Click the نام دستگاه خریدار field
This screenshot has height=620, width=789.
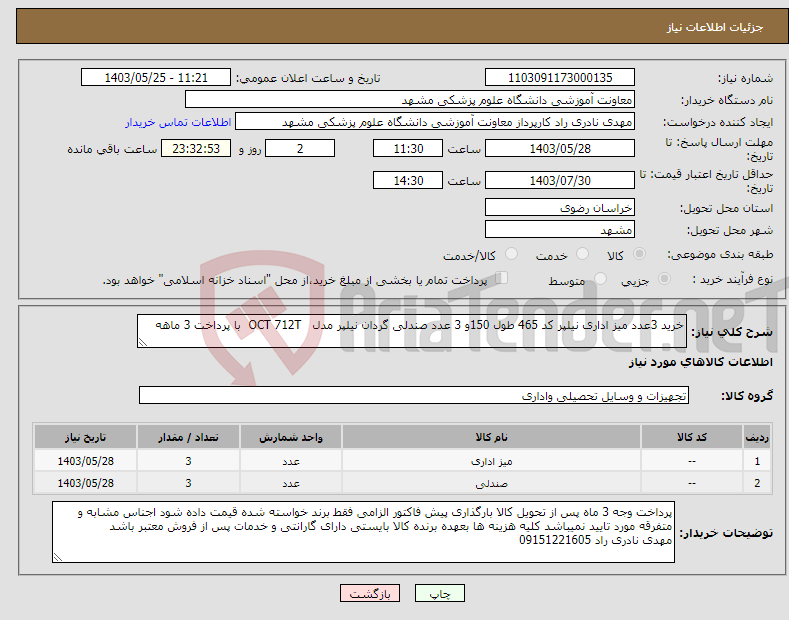pos(410,100)
